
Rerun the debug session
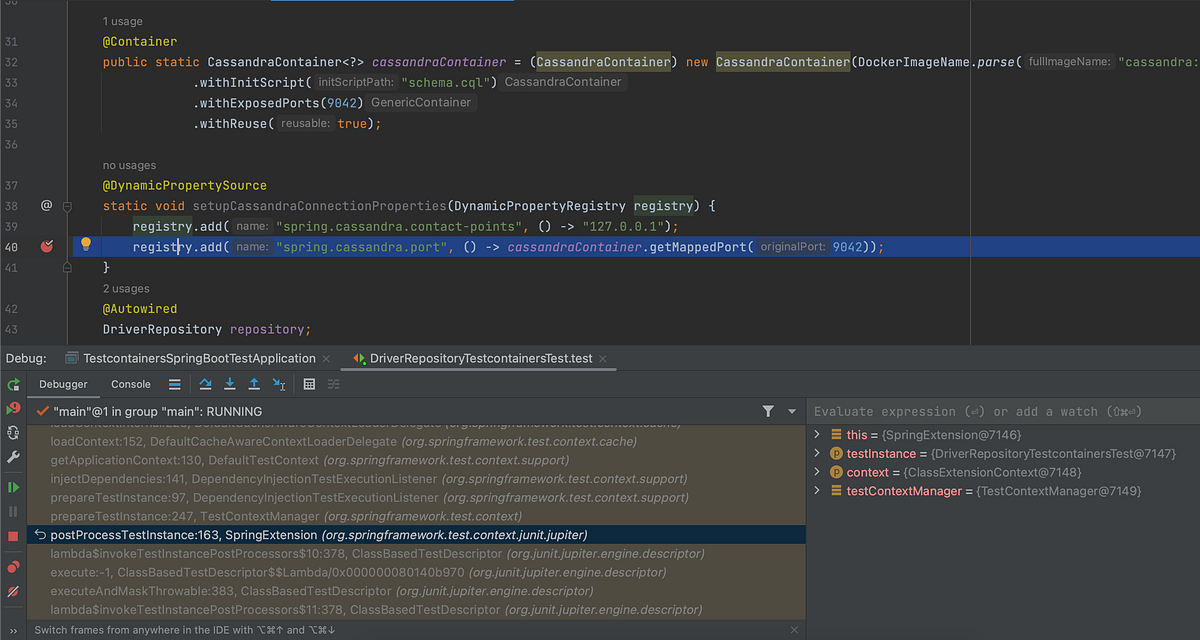[13, 386]
